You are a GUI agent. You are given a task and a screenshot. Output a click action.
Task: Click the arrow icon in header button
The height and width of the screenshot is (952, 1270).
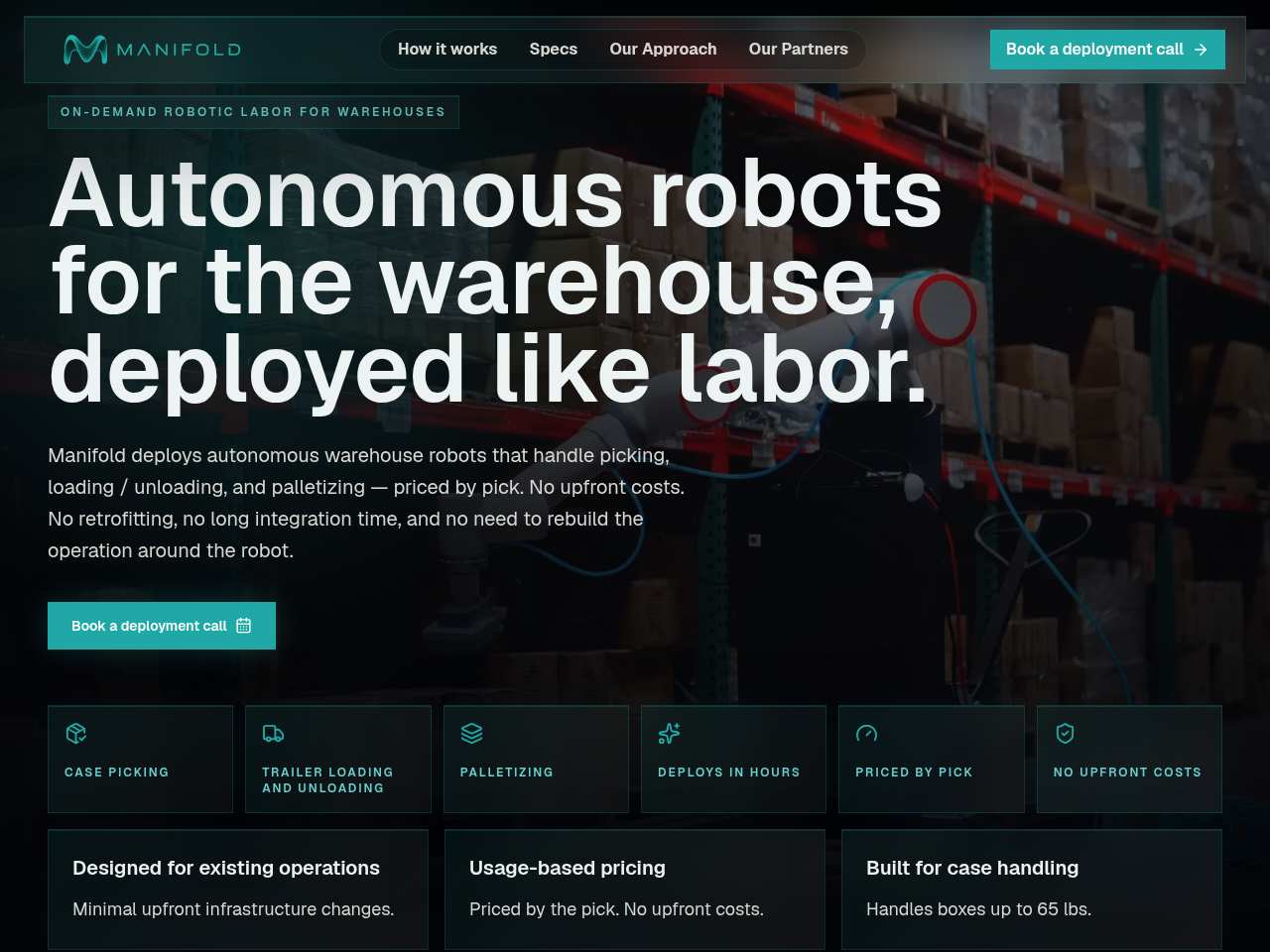(x=1201, y=50)
